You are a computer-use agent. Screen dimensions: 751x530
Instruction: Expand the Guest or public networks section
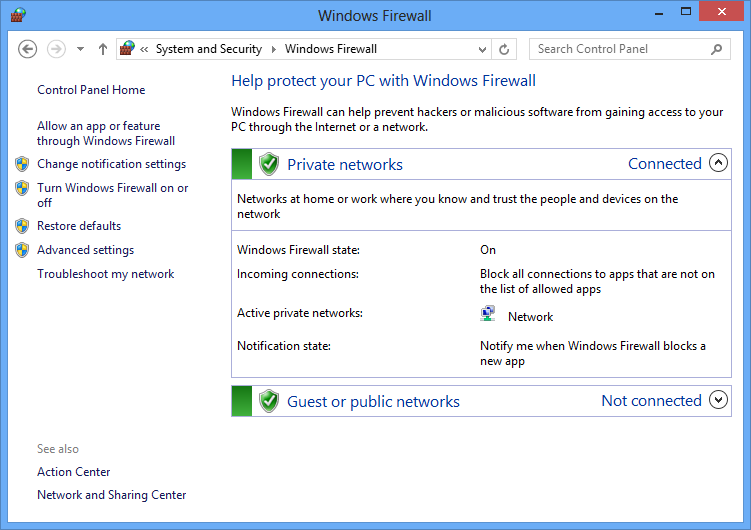(x=718, y=401)
